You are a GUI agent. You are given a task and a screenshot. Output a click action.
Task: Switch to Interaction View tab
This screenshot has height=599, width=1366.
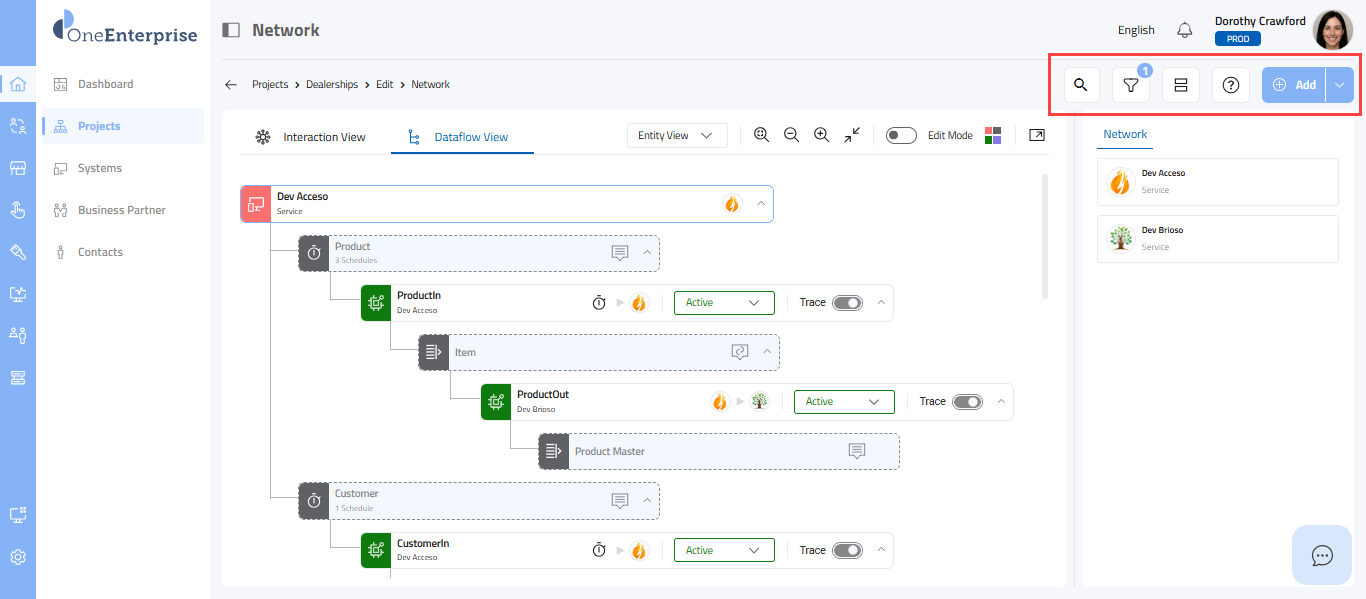coord(311,137)
